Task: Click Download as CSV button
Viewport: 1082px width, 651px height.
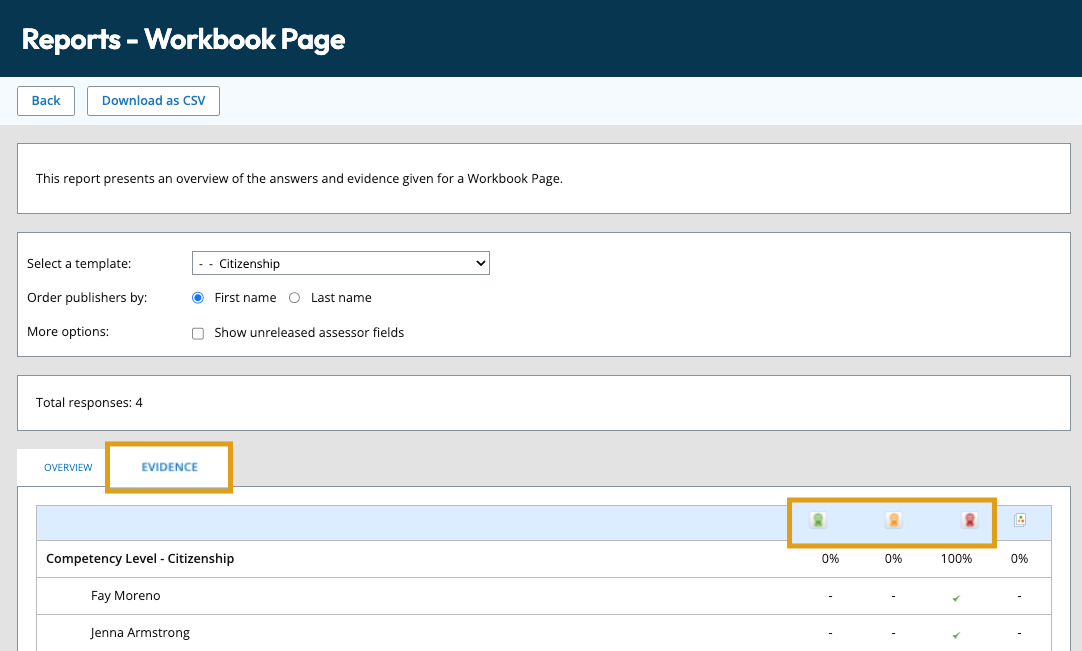Action: coord(153,101)
